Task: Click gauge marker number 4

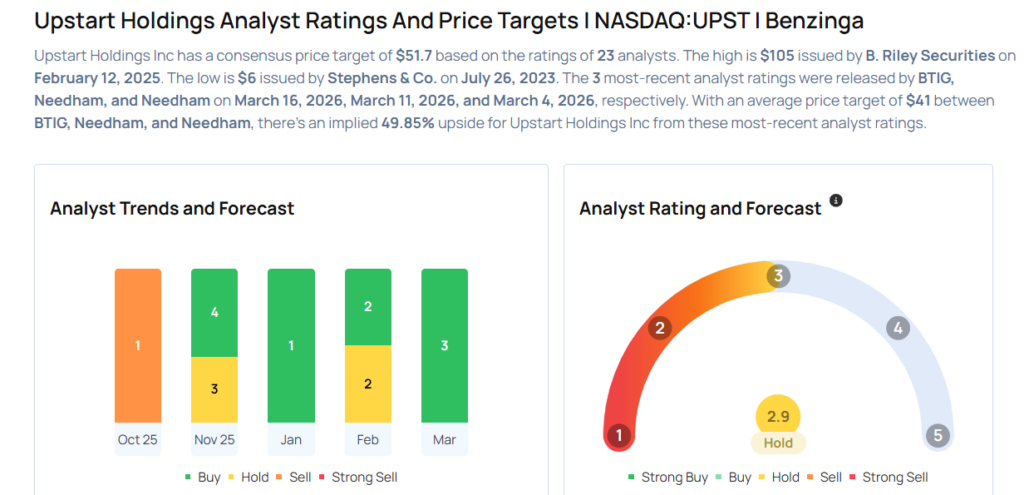Action: coord(898,327)
